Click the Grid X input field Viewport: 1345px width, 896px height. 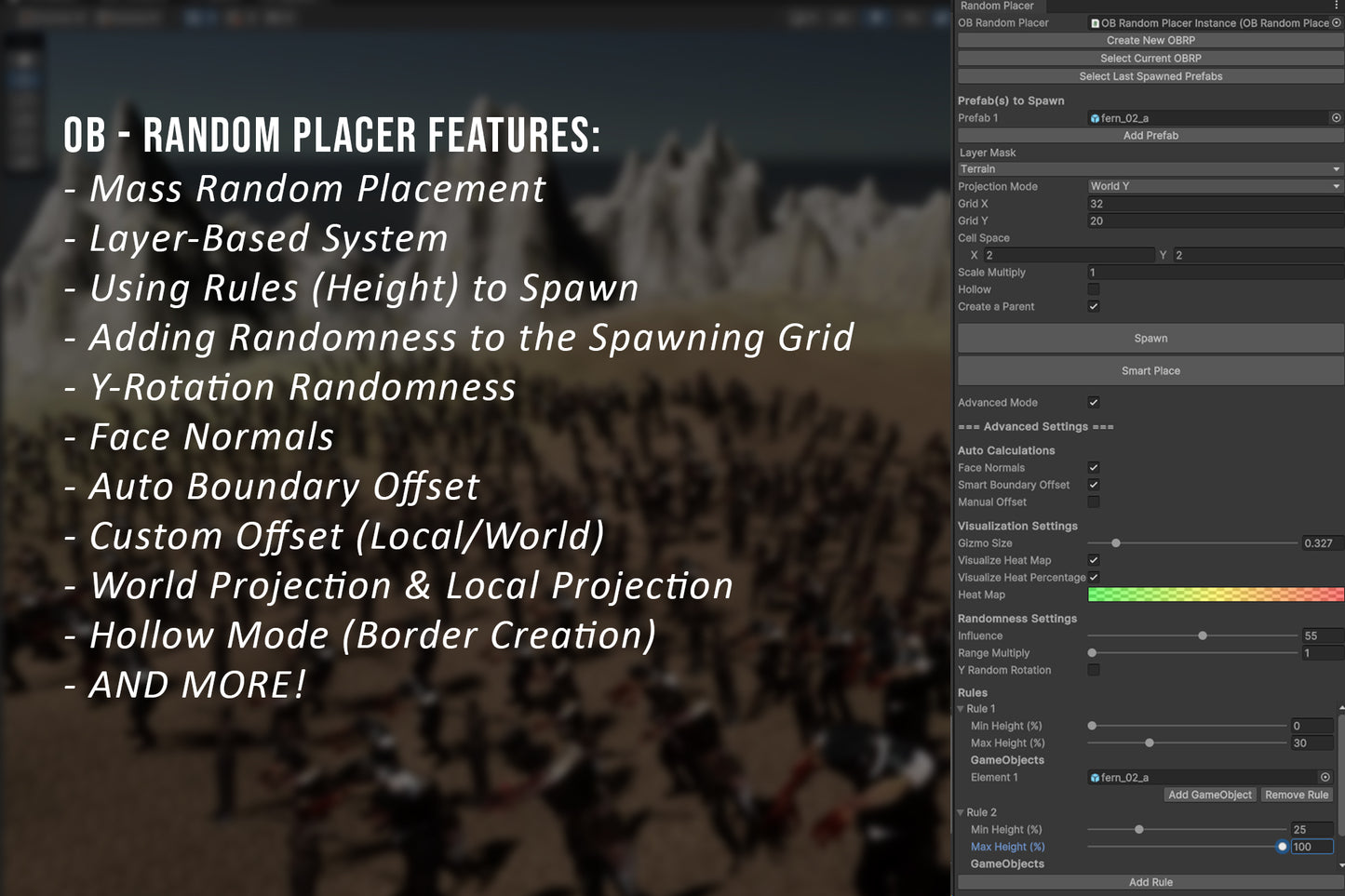(x=1215, y=204)
